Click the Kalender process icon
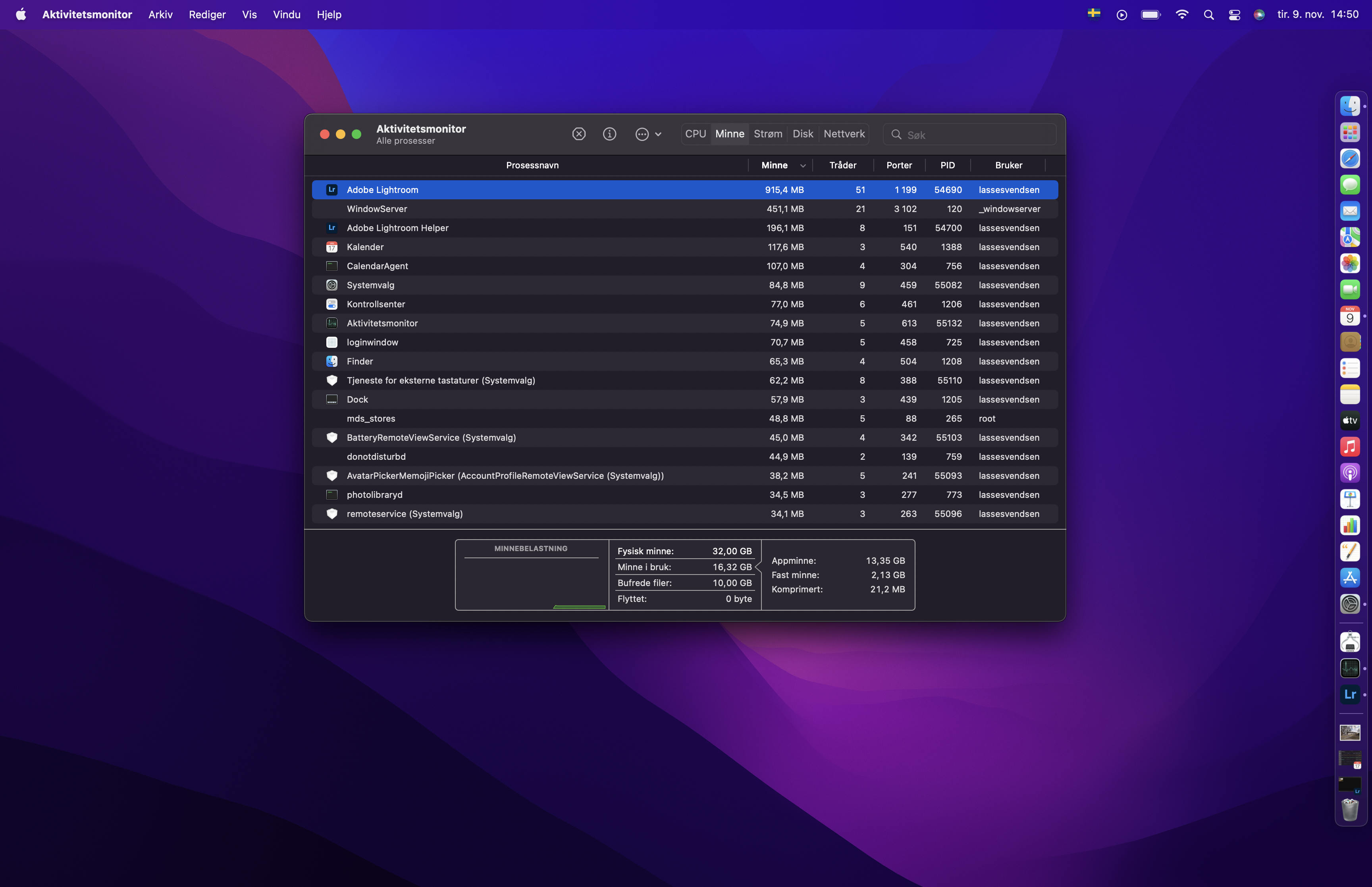1372x887 pixels. coord(331,247)
